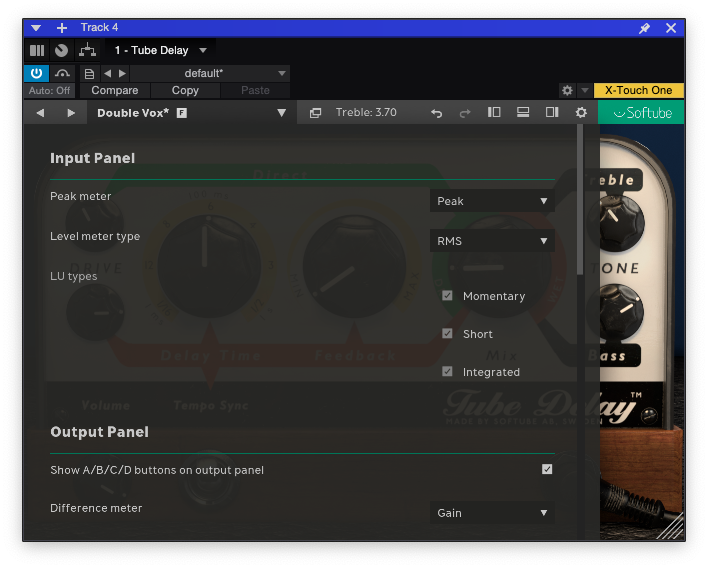
Task: Click the resize grip in window corner
Action: [671, 527]
